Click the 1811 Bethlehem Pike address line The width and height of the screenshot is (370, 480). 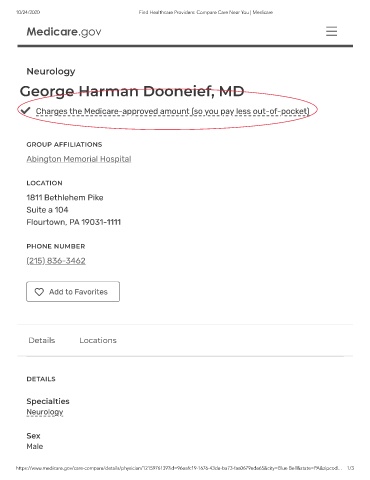point(65,197)
